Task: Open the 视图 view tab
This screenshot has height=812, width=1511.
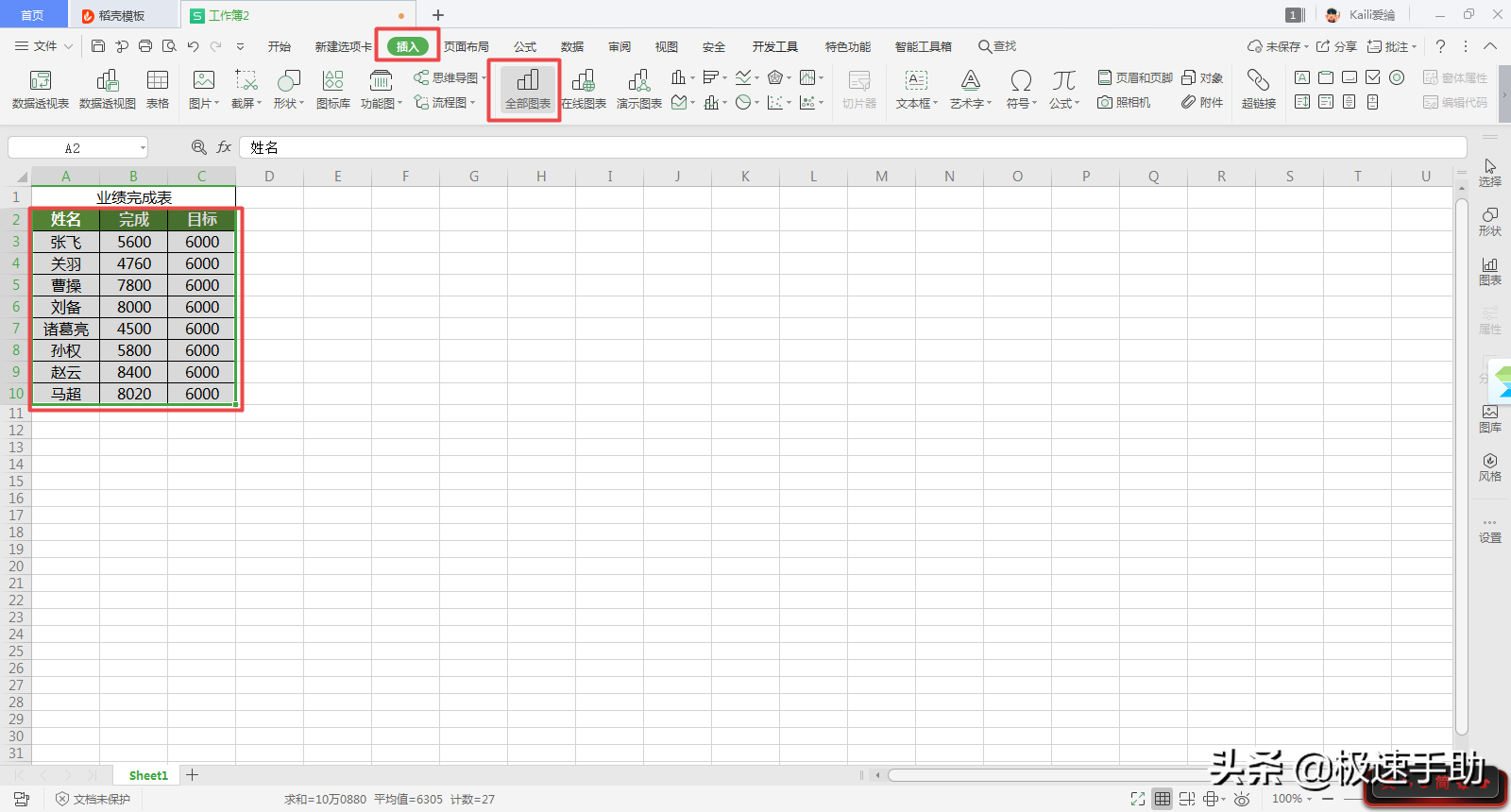Action: 667,46
